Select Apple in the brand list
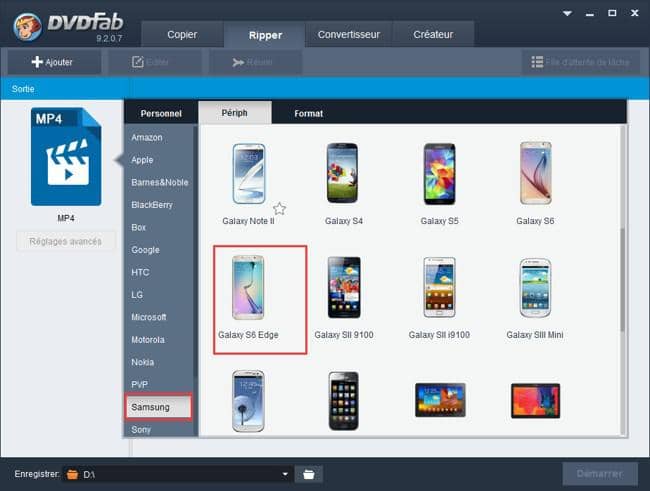Screen dimensions: 650x491 (142, 160)
